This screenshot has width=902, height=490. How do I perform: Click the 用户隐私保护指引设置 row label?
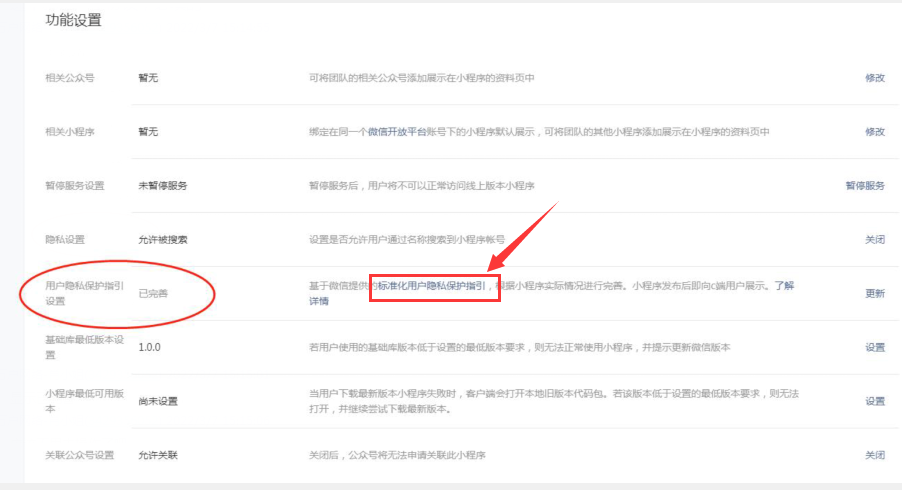click(84, 292)
